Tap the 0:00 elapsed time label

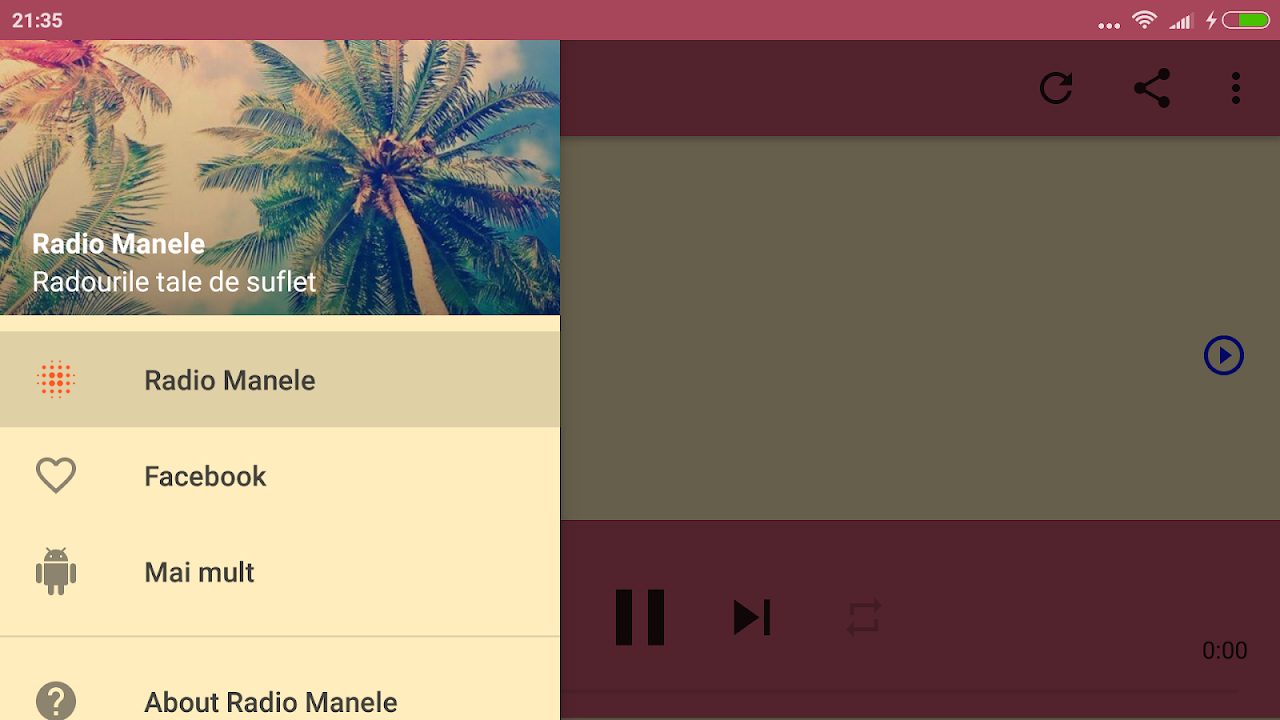(x=1224, y=651)
